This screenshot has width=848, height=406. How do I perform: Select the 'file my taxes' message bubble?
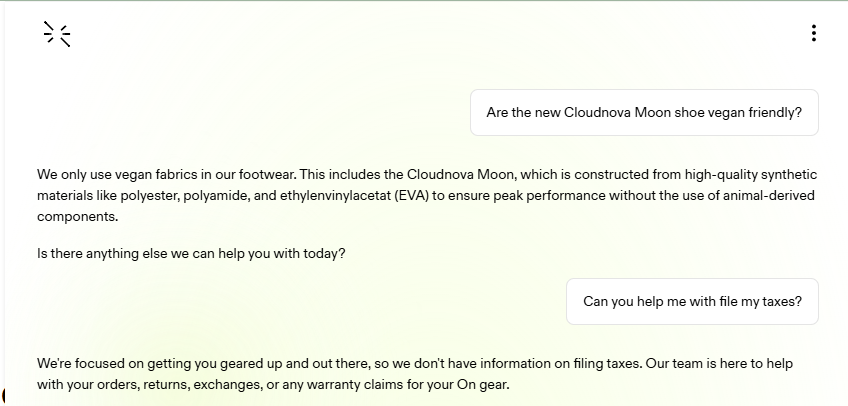(x=692, y=302)
